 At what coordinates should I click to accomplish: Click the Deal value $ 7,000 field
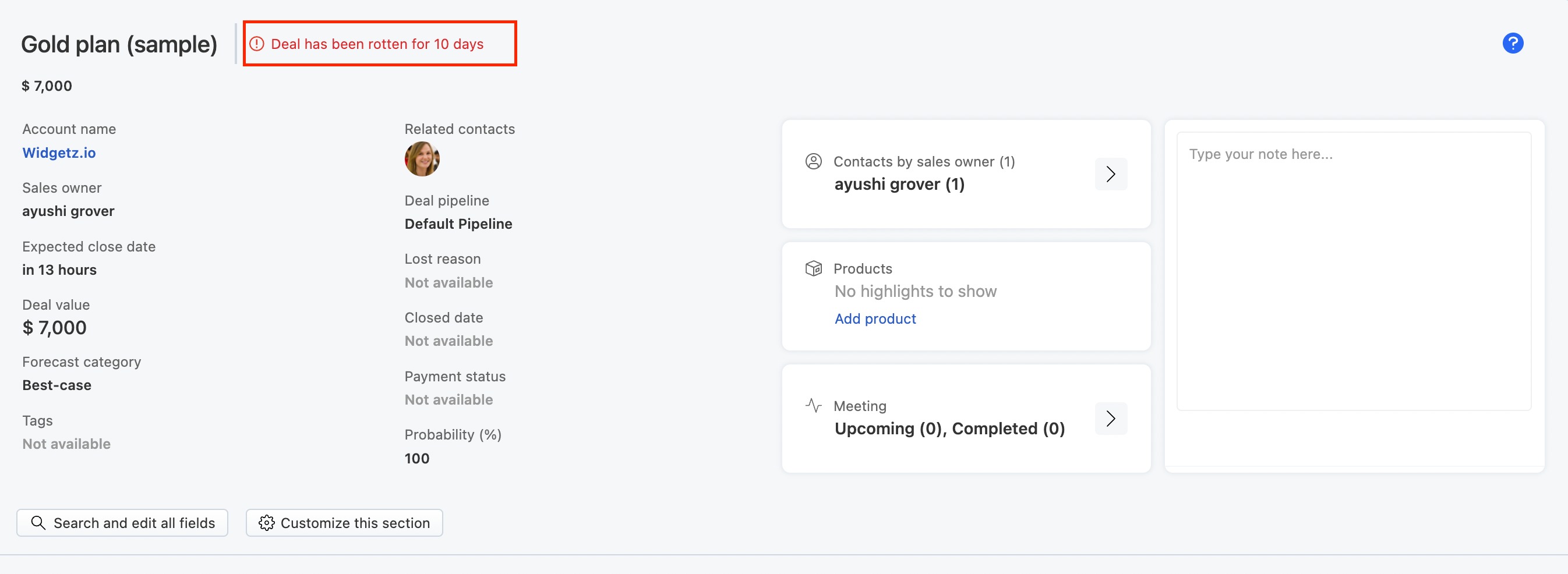point(55,328)
